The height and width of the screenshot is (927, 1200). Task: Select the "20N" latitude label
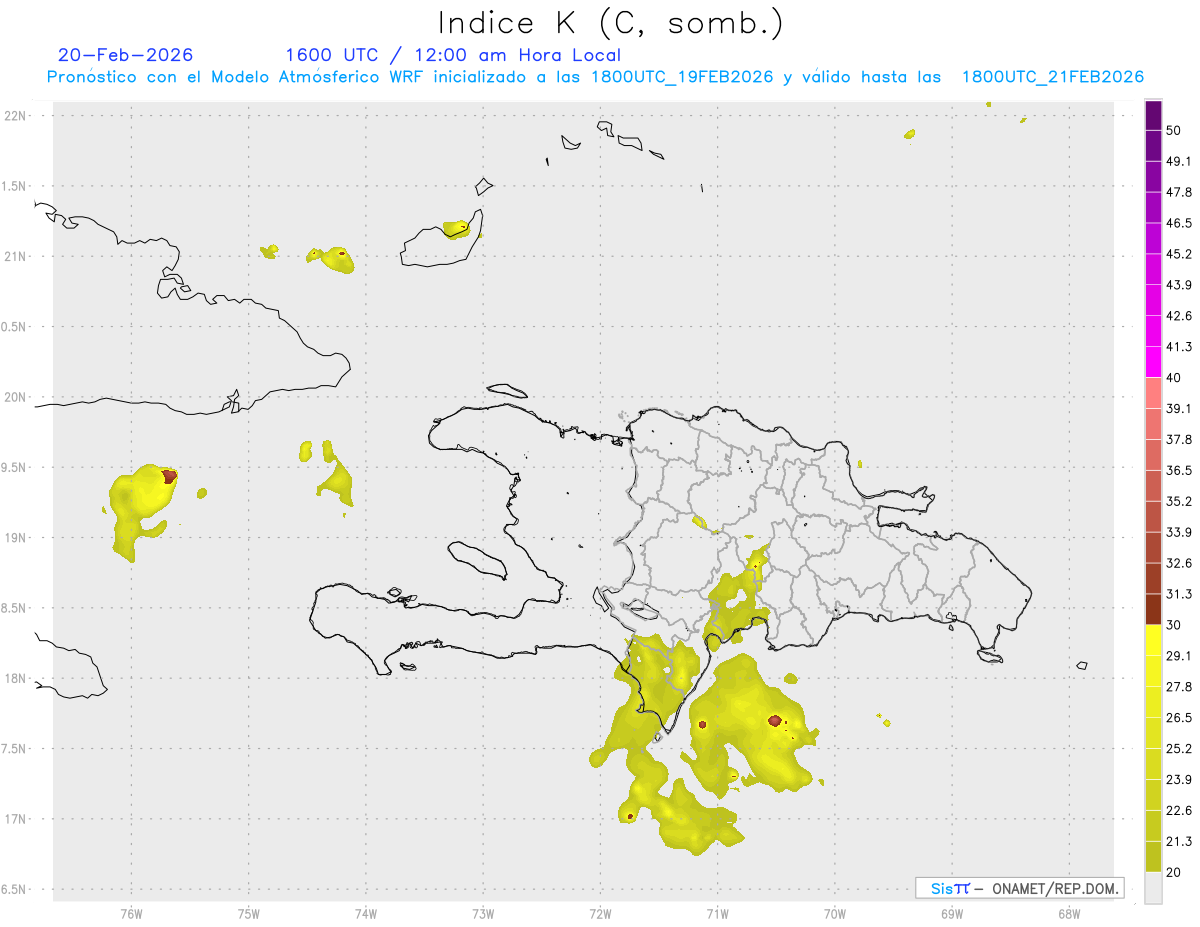[x=15, y=397]
